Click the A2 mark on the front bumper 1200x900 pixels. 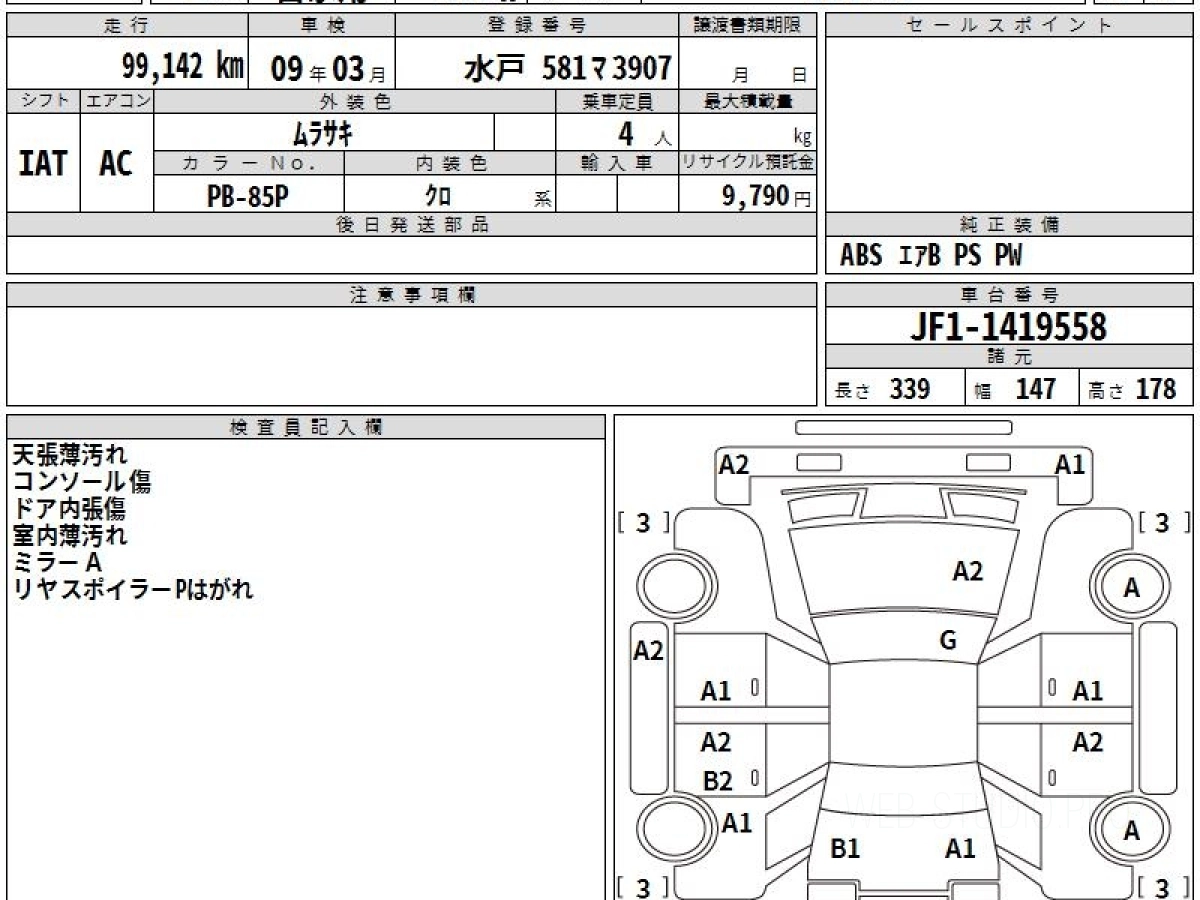[734, 464]
